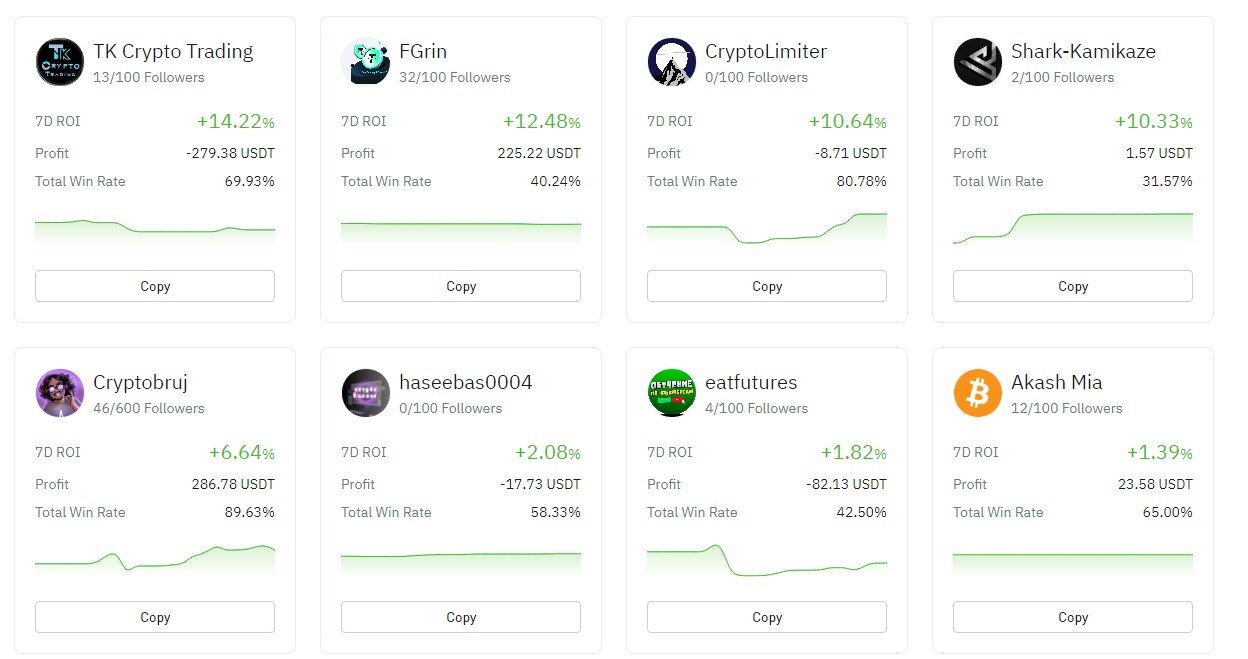Click Cryptobruj purple avatar
Screen dimensions: 1248x659
[60, 393]
